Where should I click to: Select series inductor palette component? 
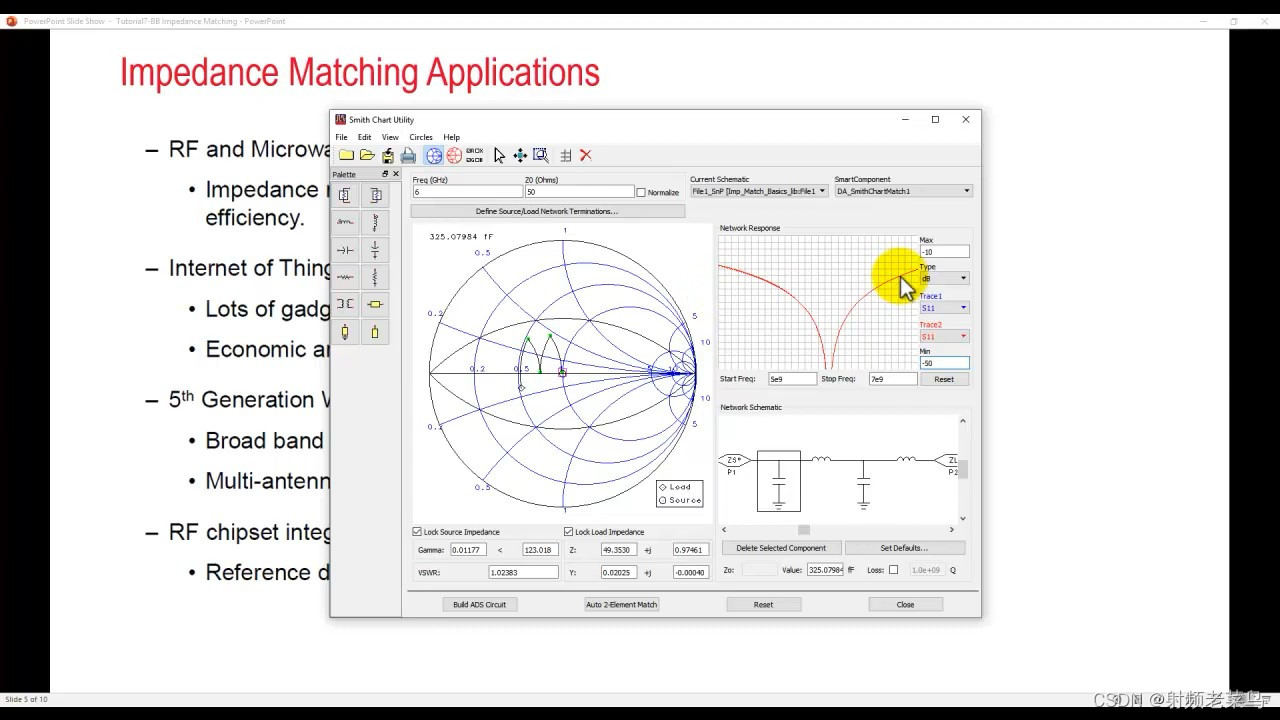point(345,222)
